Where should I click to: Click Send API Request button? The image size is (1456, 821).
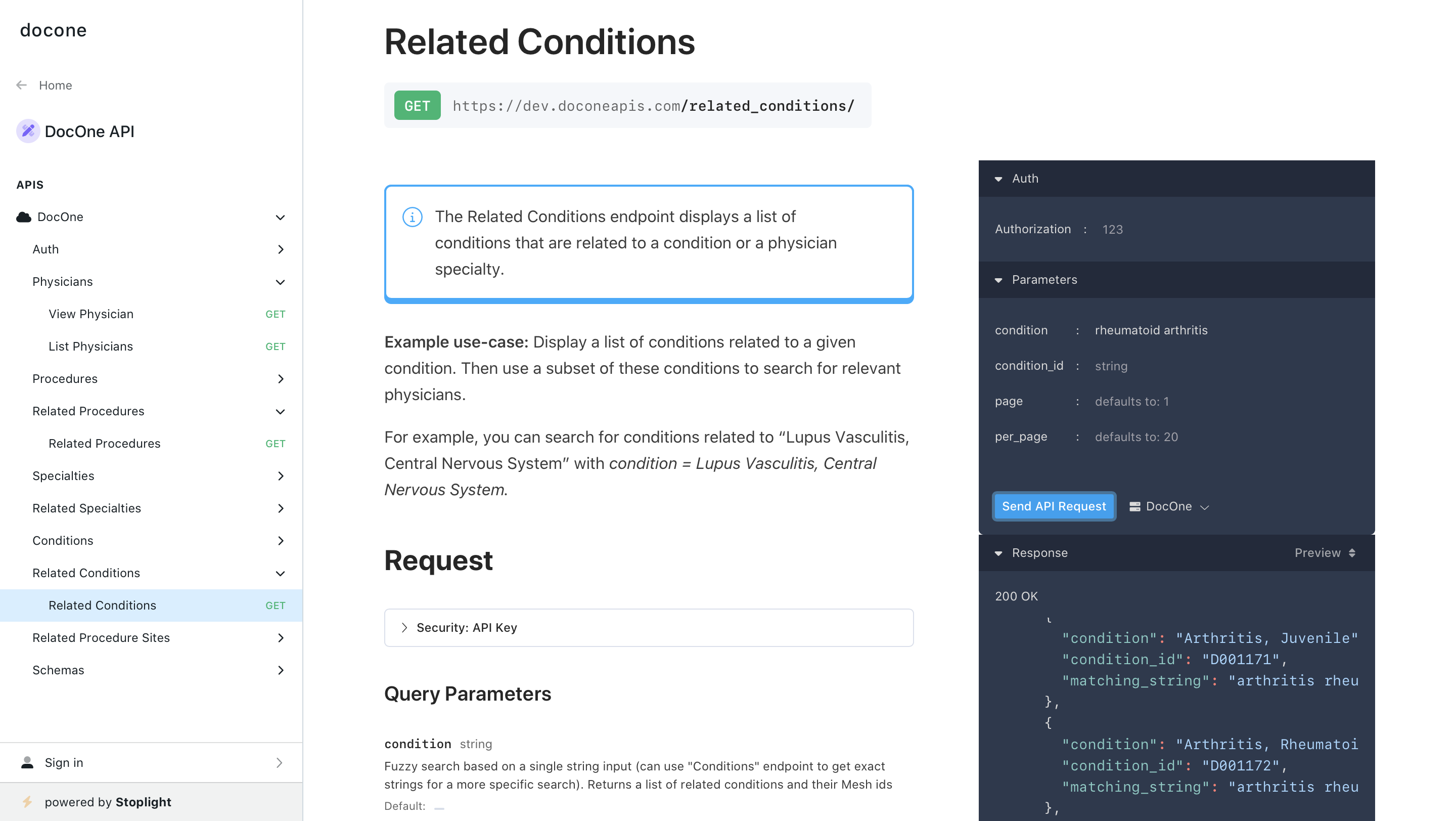1054,507
